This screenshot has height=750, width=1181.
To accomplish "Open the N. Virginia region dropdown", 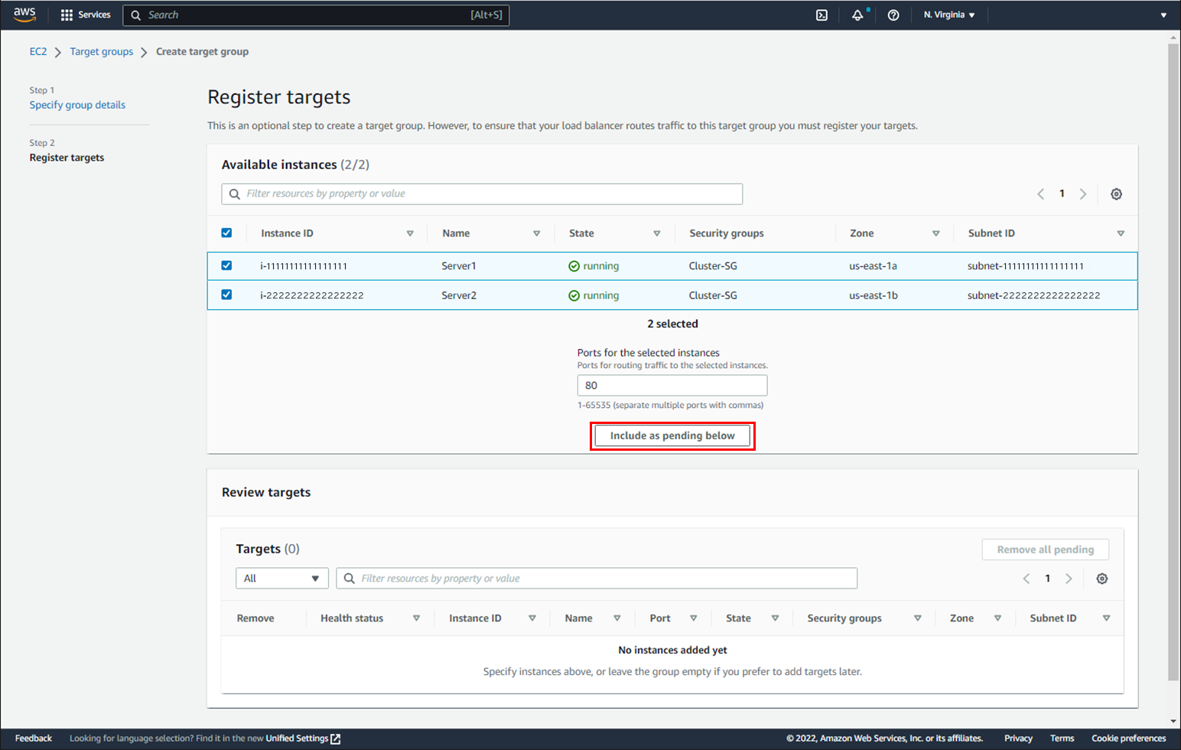I will pyautogui.click(x=948, y=15).
